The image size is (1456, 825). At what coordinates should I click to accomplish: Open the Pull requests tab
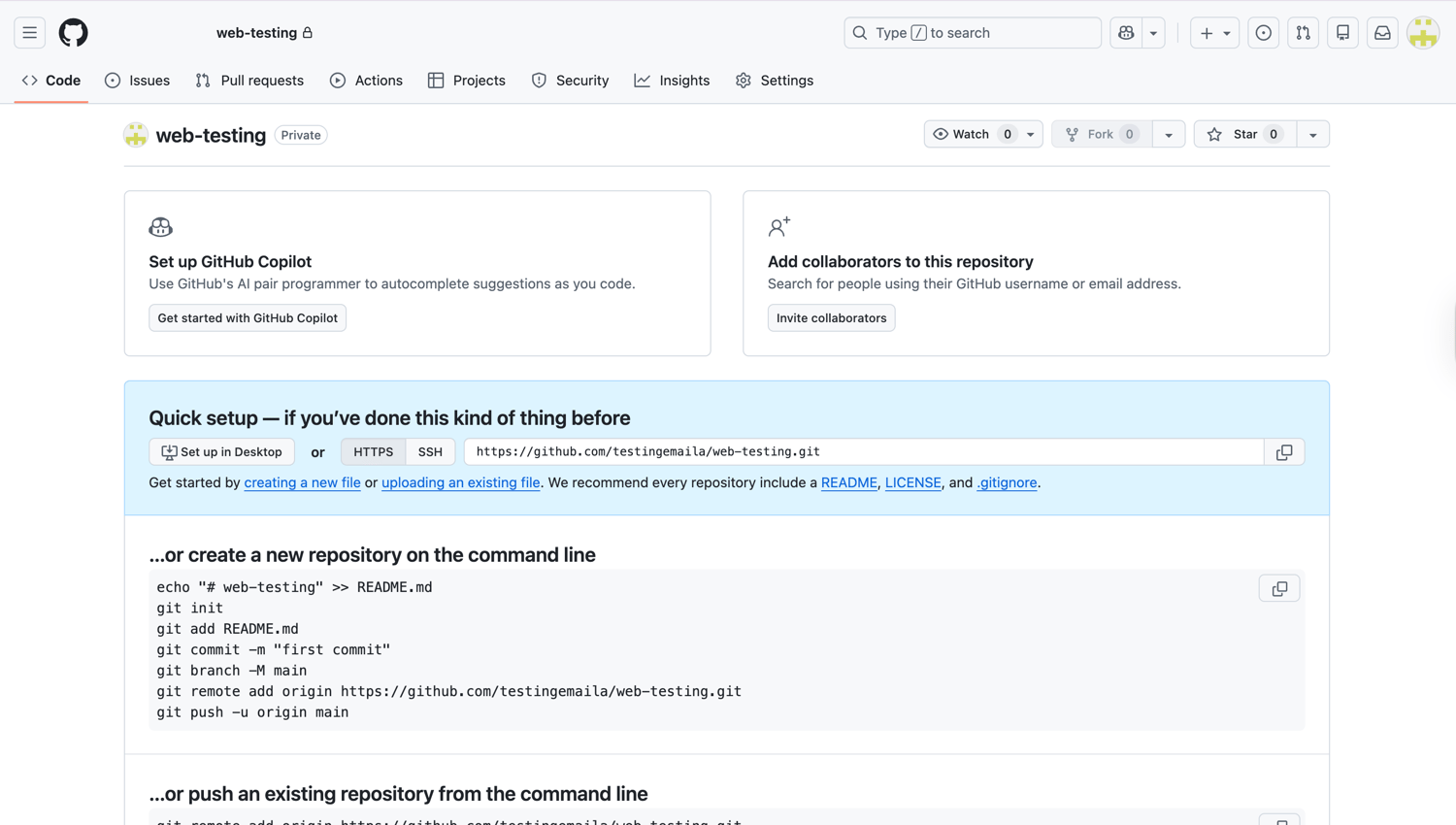[249, 81]
